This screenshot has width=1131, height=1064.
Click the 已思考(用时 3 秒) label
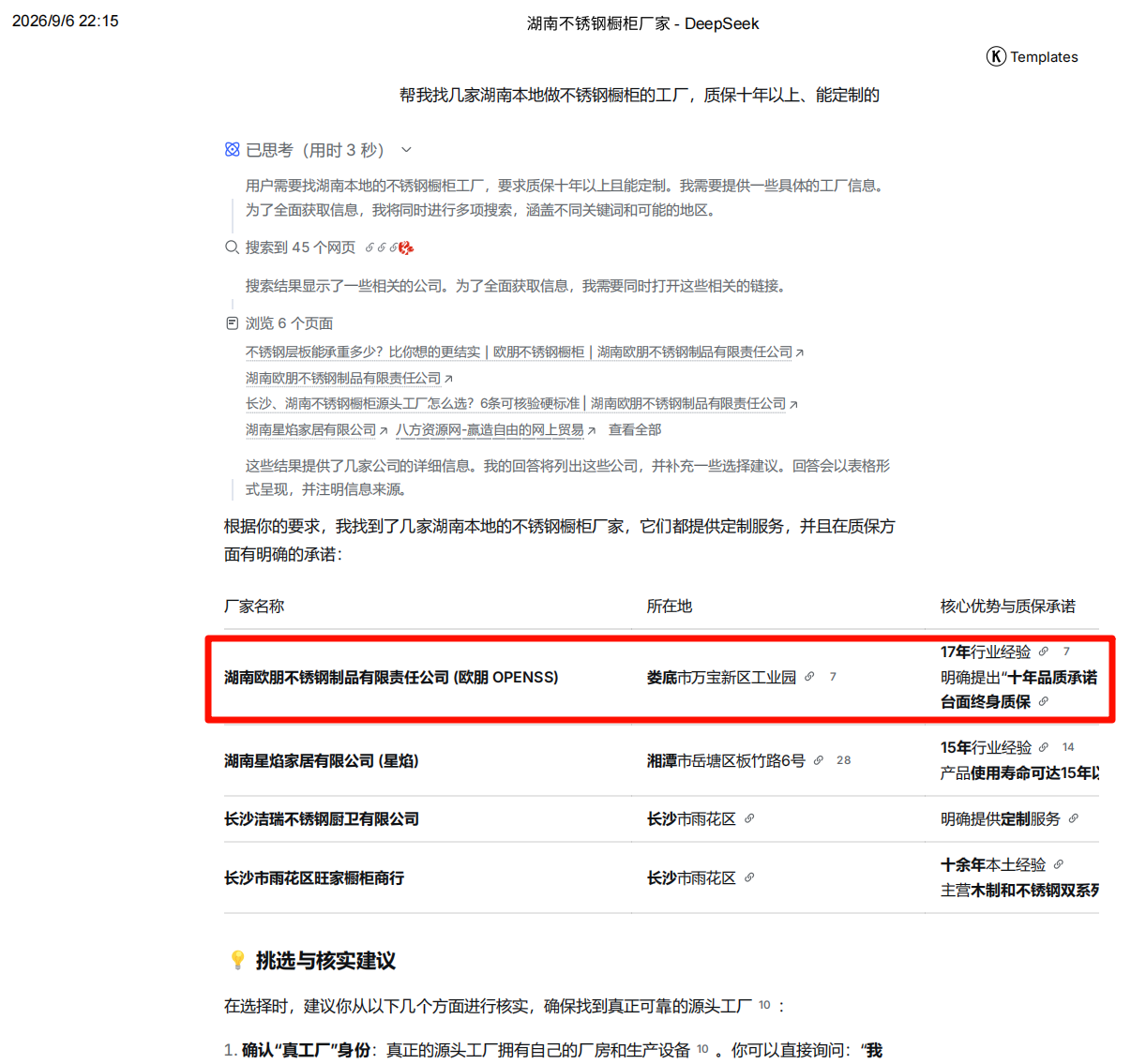[x=315, y=150]
